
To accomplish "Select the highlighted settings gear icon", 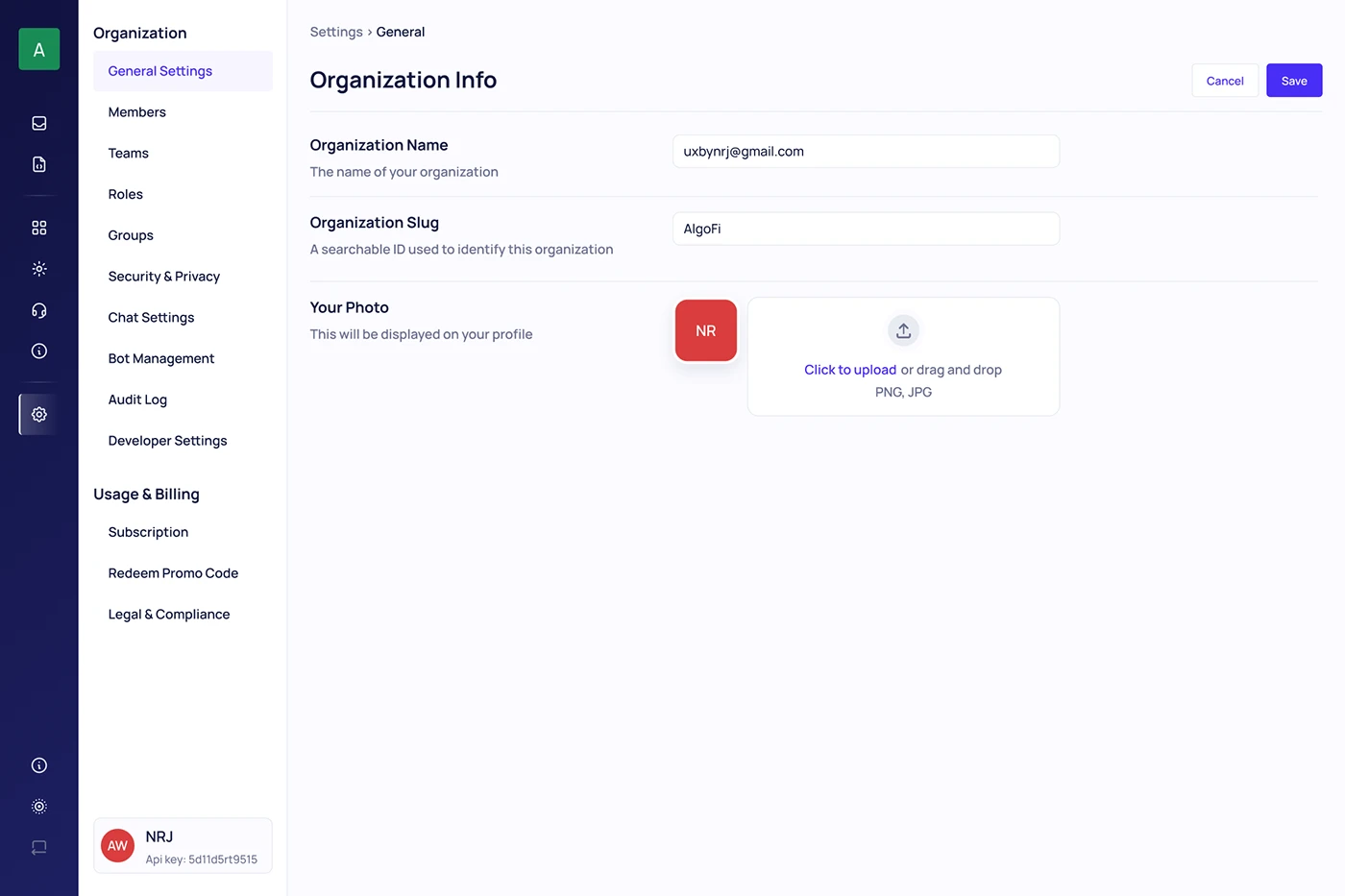I will (x=39, y=415).
